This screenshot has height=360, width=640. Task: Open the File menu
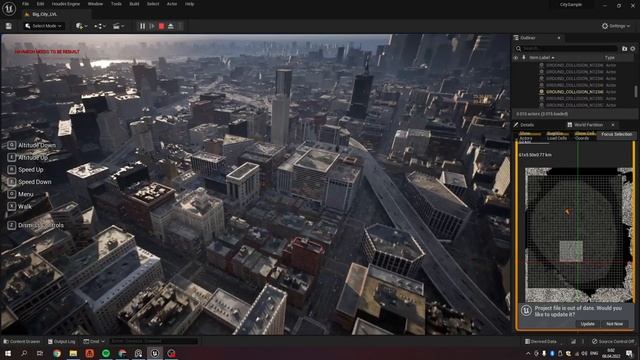point(25,4)
